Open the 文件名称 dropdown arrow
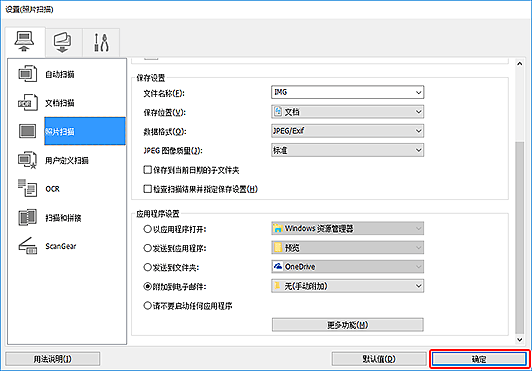The image size is (532, 371). click(x=419, y=92)
